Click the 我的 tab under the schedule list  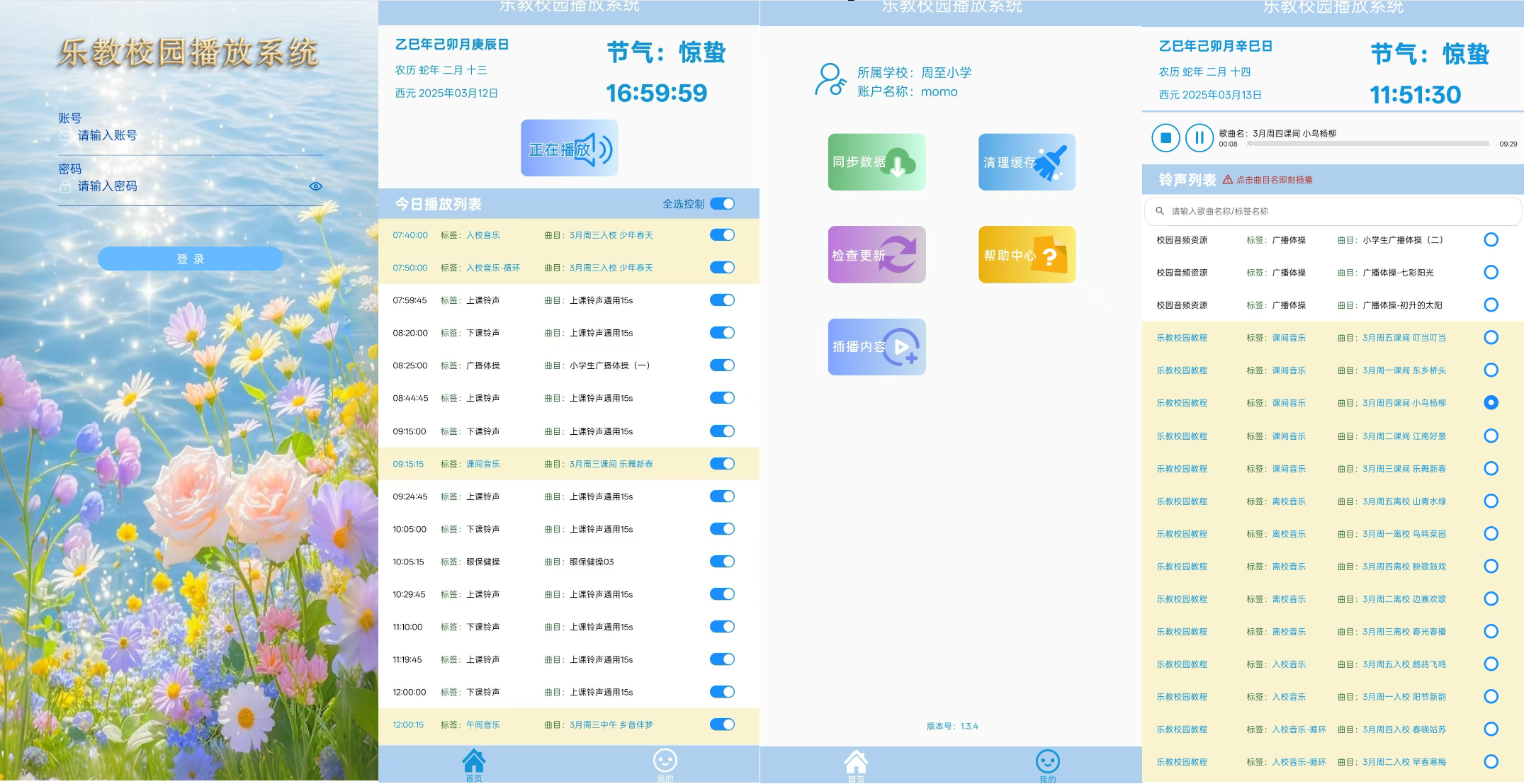[665, 763]
